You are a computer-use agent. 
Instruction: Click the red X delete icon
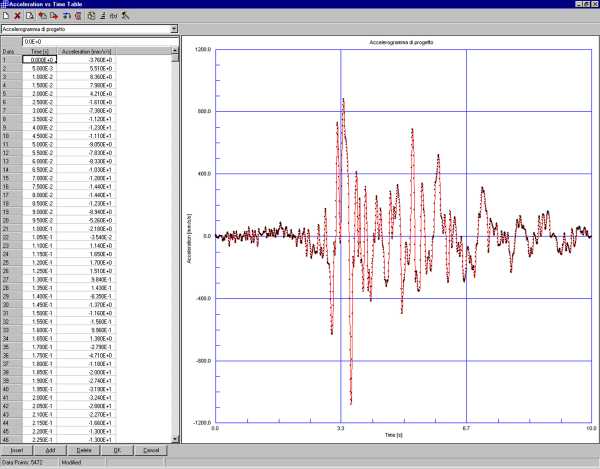coord(18,17)
